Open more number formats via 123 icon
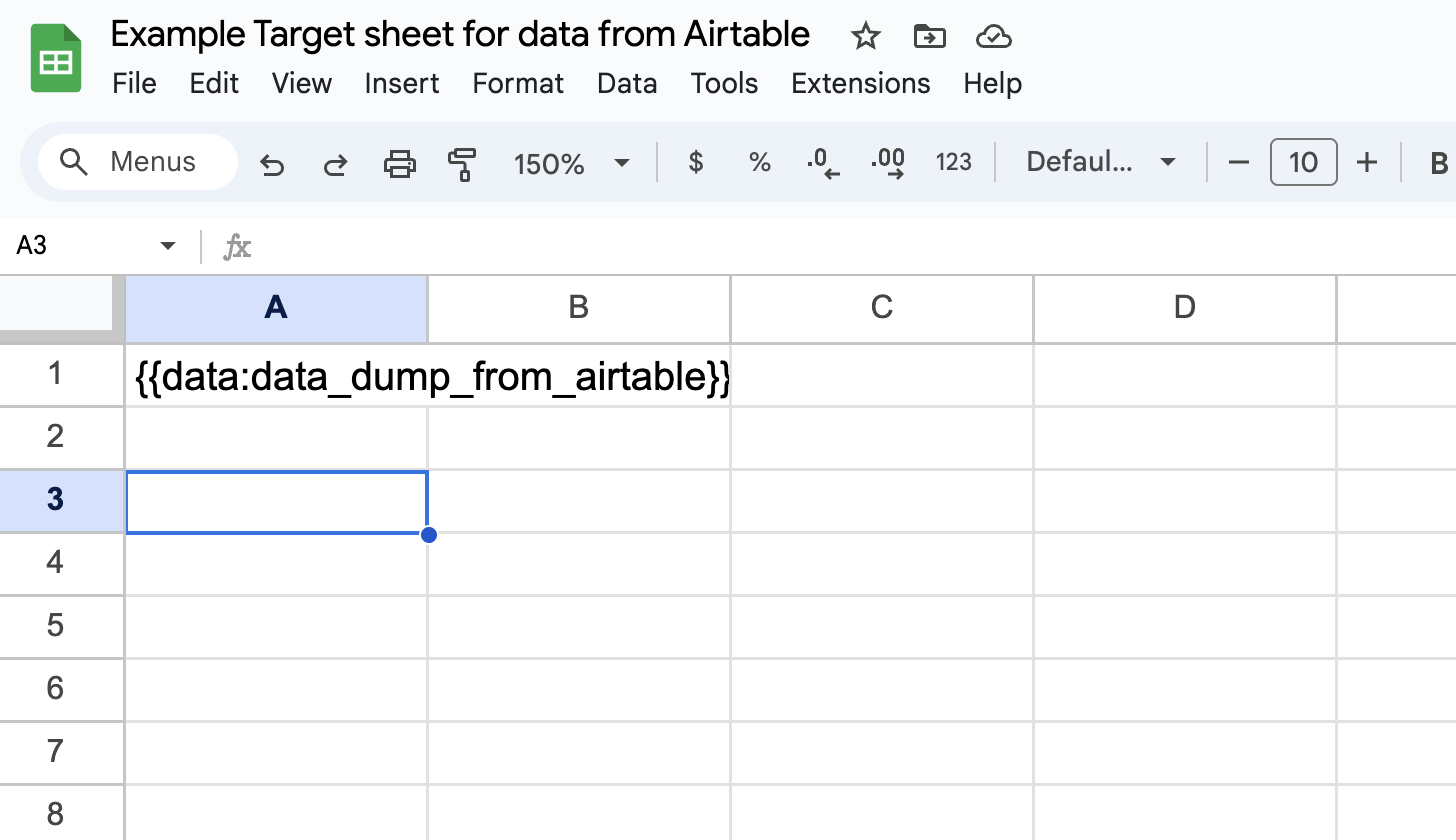Viewport: 1456px width, 840px height. coord(954,162)
